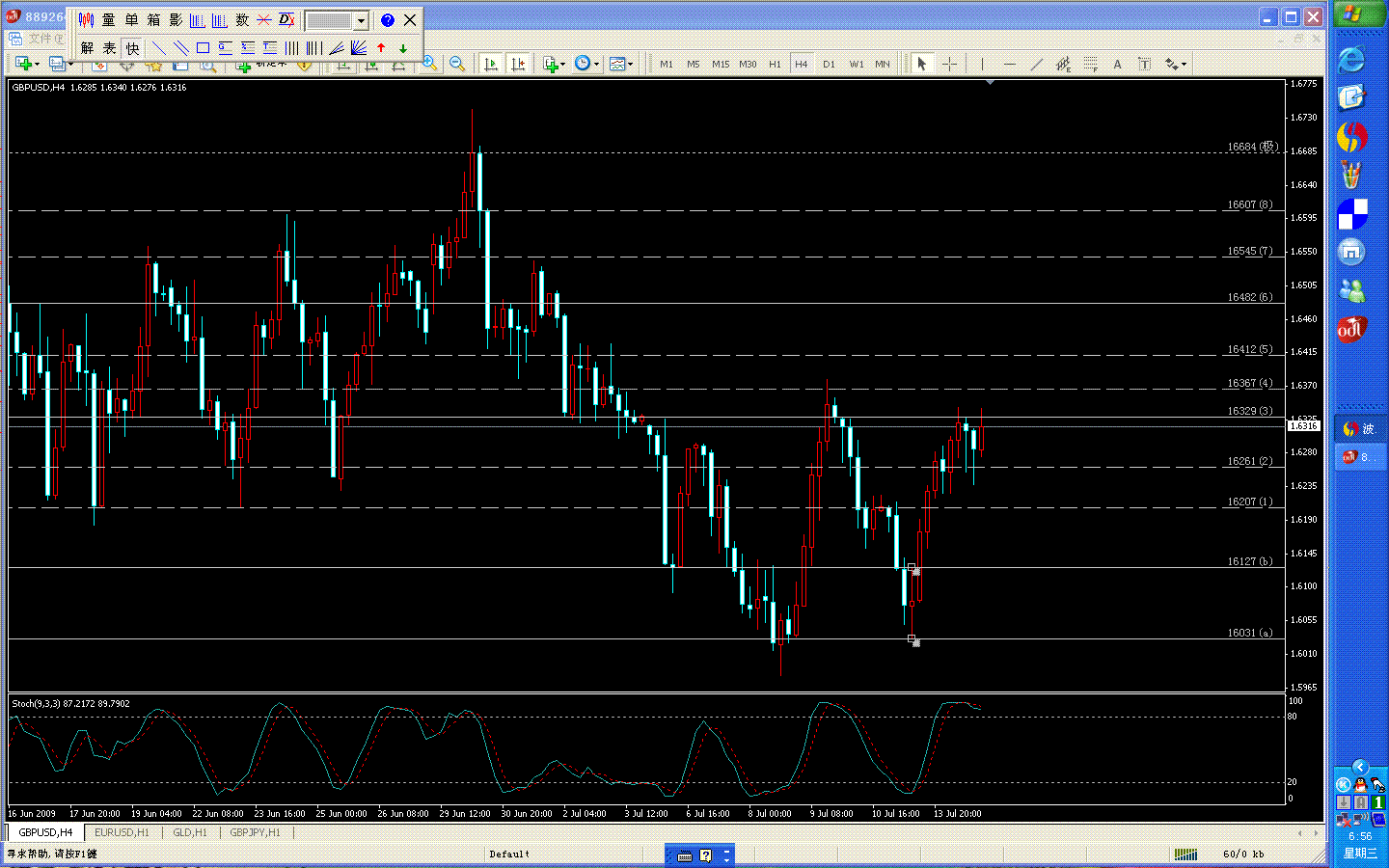Viewport: 1389px width, 868px height.
Task: Open the arrows shapes dropdown
Action: pyautogui.click(x=1175, y=64)
